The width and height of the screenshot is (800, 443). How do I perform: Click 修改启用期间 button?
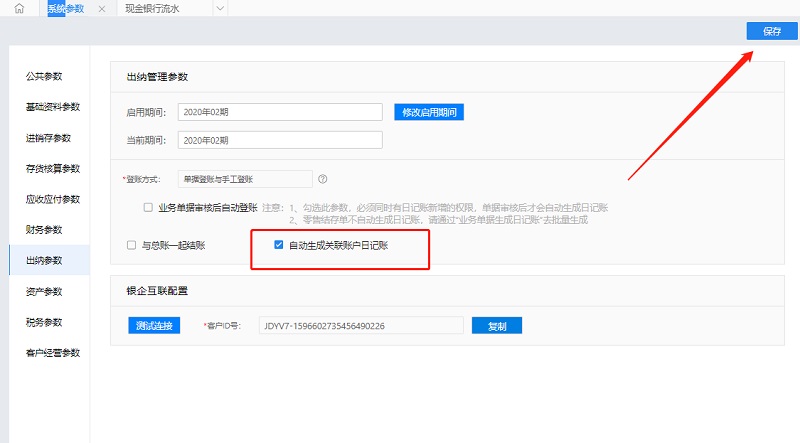[x=429, y=112]
